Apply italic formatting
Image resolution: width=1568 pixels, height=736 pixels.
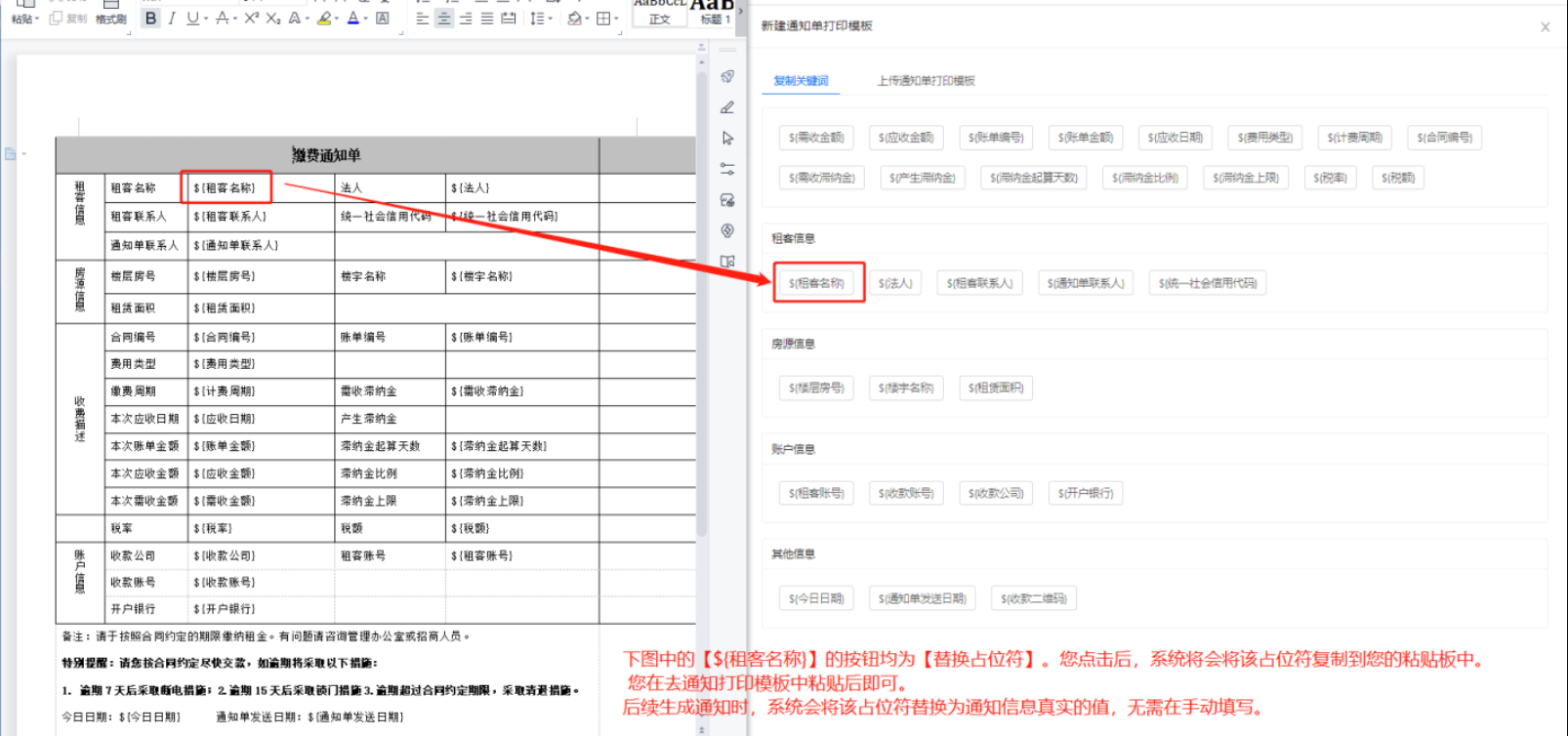pyautogui.click(x=172, y=19)
